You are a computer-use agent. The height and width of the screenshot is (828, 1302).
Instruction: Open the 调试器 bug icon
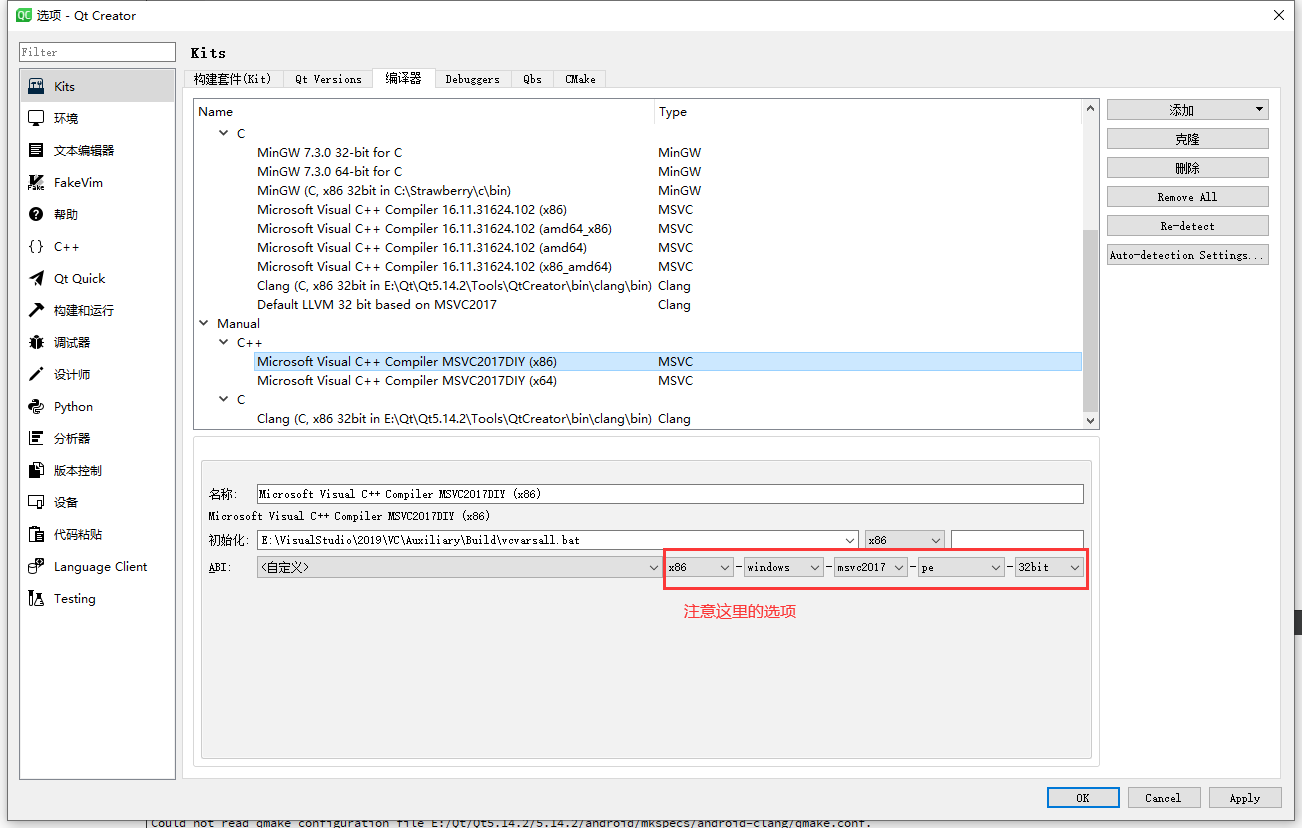click(36, 342)
